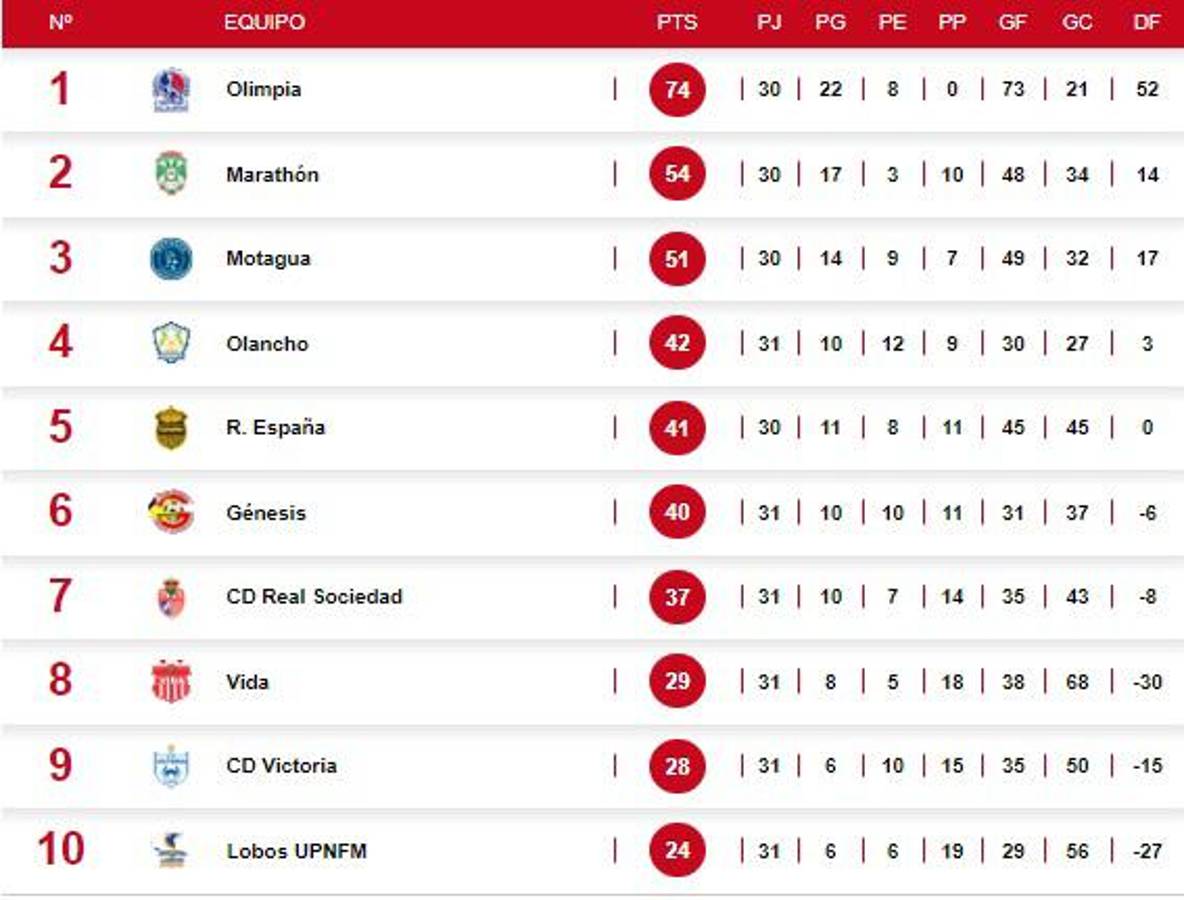This screenshot has height=900, width=1184.
Task: Click the DF column header
Action: tap(1147, 22)
